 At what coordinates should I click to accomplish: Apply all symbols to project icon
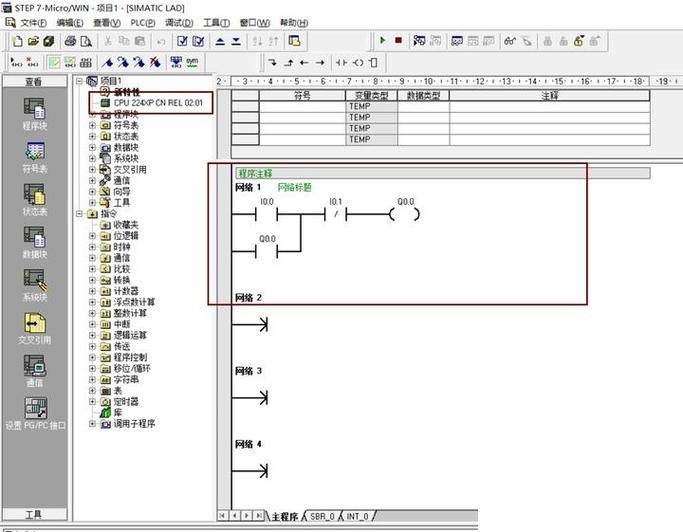click(176, 63)
